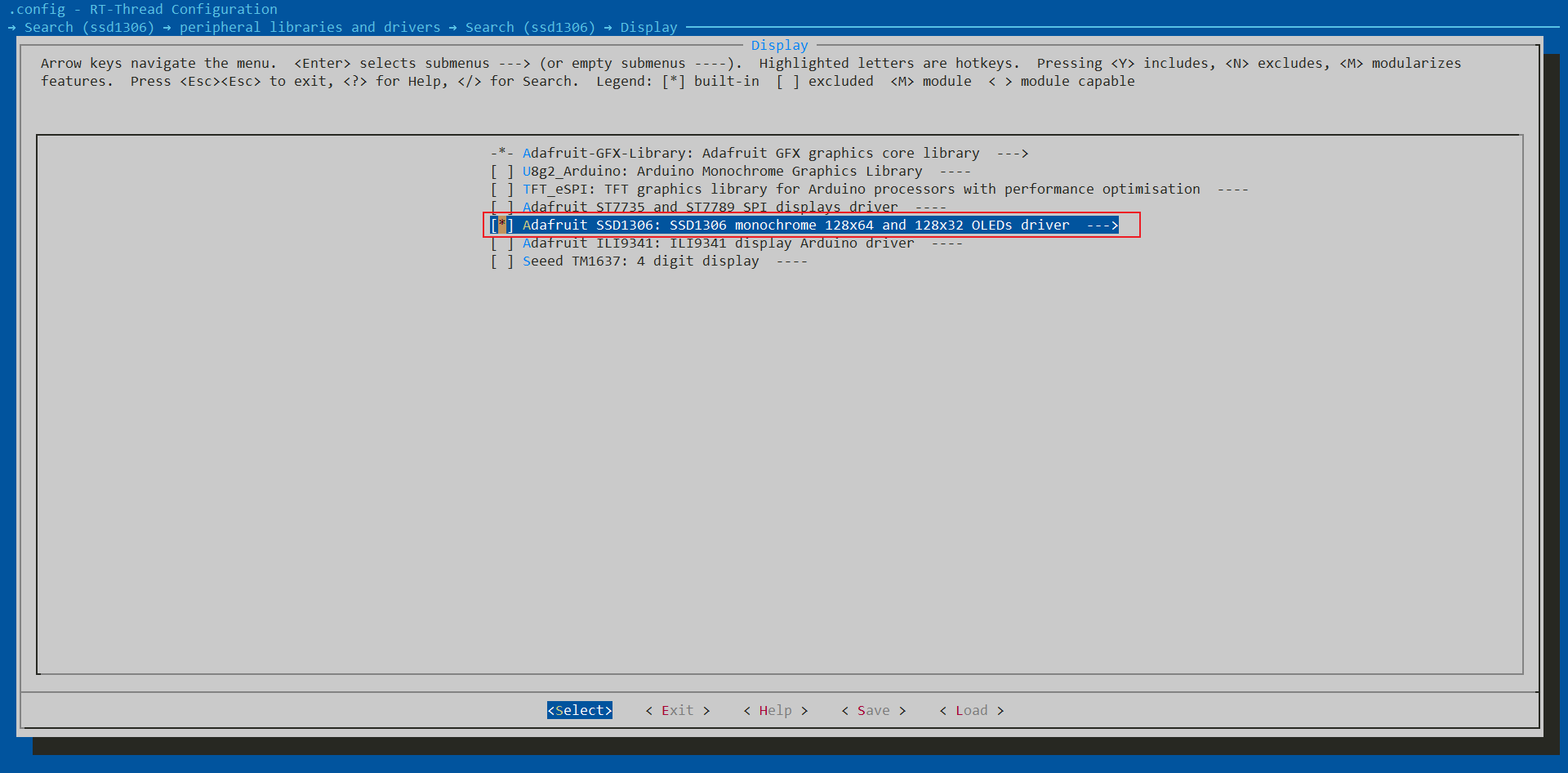The width and height of the screenshot is (1568, 773).
Task: Toggle the Adafruit ILI9341 checkbox
Action: coord(501,244)
